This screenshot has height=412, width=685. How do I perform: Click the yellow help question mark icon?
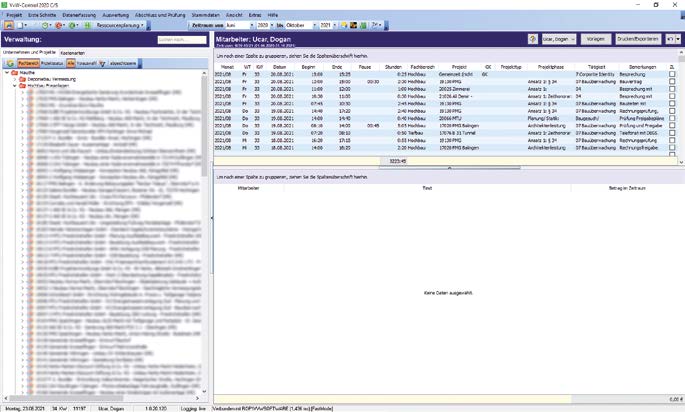[533, 39]
